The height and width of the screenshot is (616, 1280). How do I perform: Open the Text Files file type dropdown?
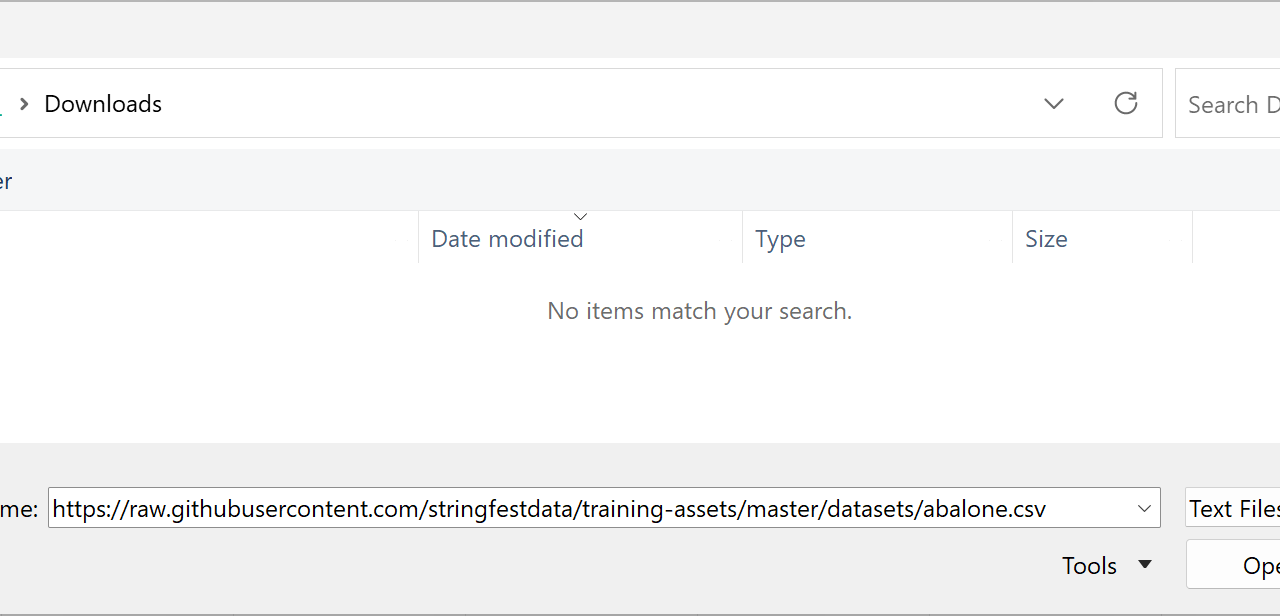click(x=1234, y=509)
